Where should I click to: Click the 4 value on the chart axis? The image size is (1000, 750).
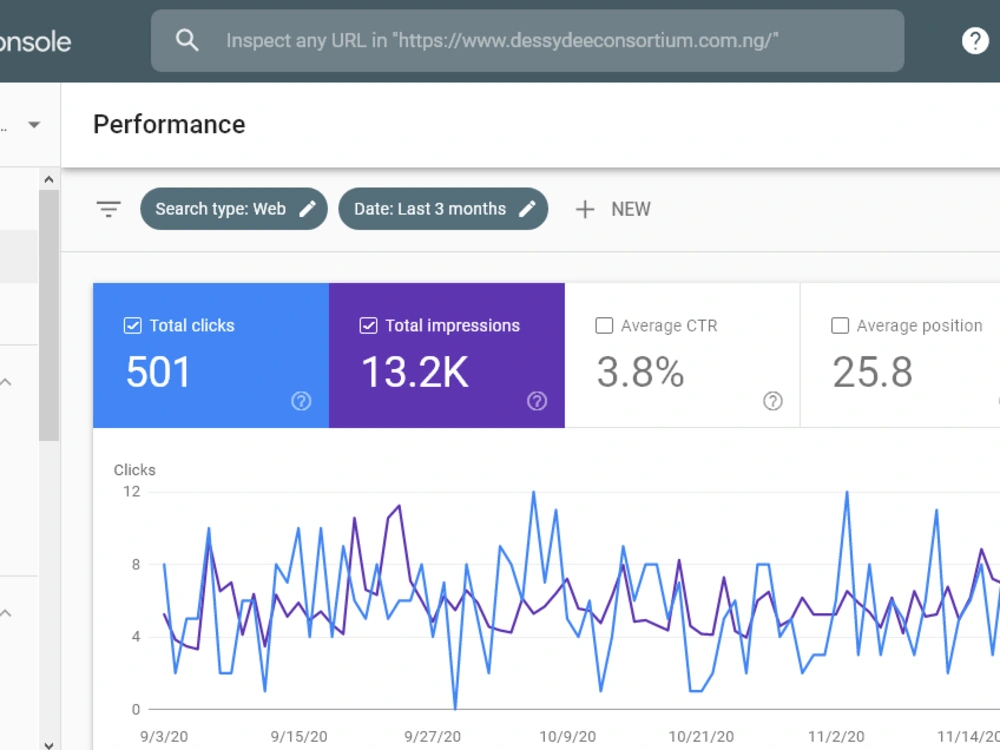click(x=136, y=636)
